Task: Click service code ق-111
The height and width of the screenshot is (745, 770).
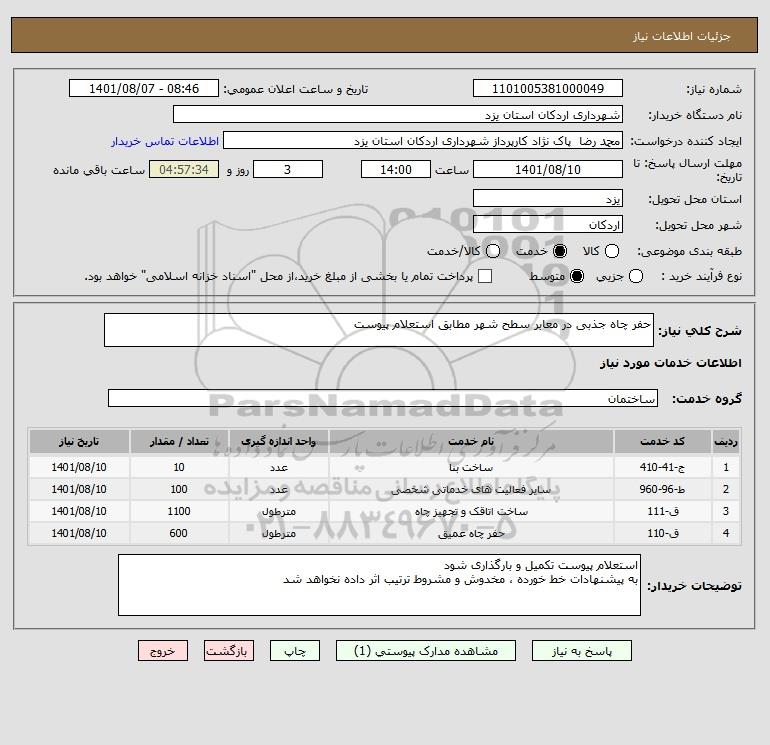Action: (662, 511)
